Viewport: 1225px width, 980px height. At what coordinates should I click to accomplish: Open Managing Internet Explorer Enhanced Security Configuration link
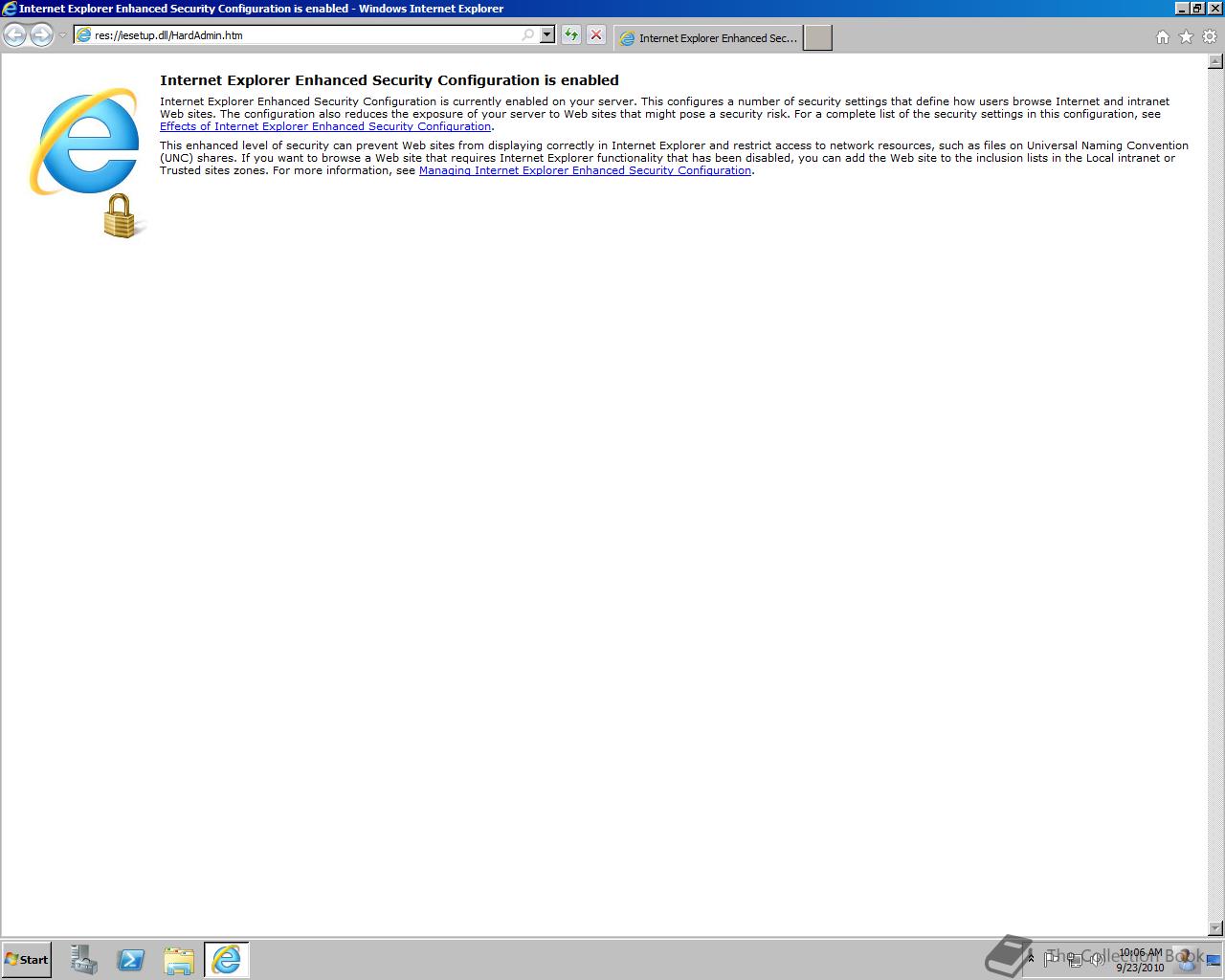point(586,170)
